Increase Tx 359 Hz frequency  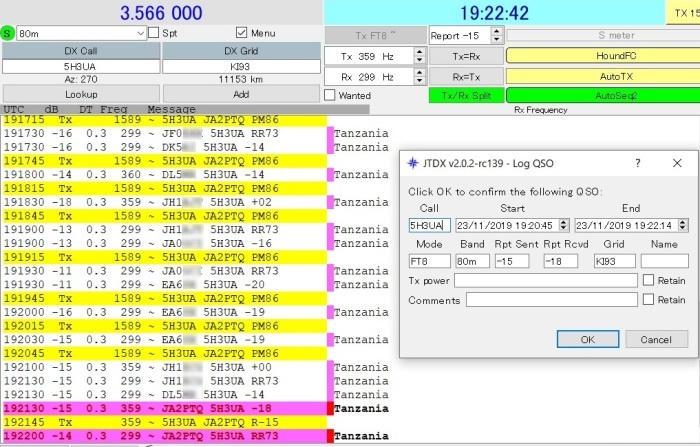(x=419, y=52)
